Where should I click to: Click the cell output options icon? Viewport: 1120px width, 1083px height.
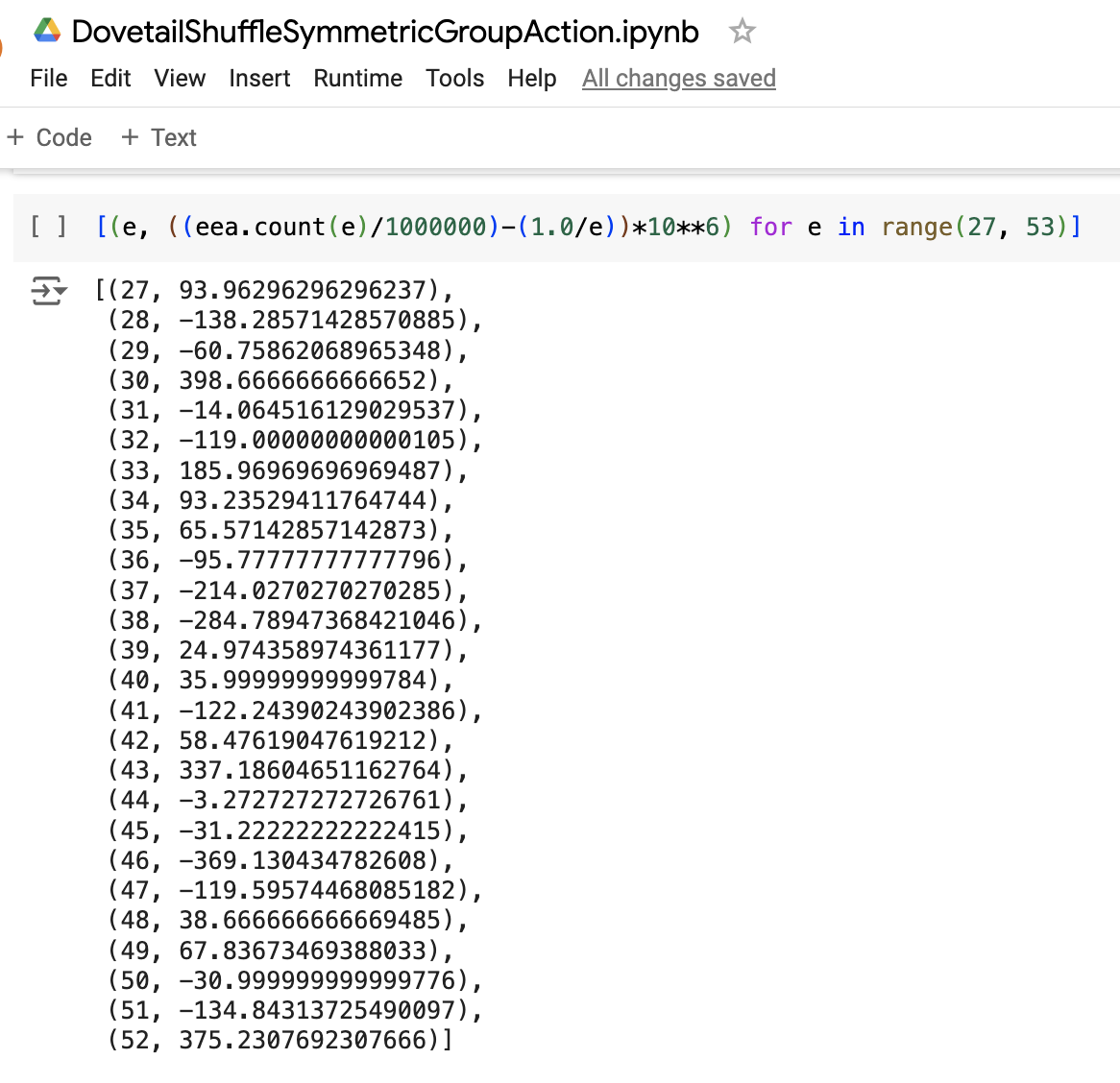coord(48,290)
